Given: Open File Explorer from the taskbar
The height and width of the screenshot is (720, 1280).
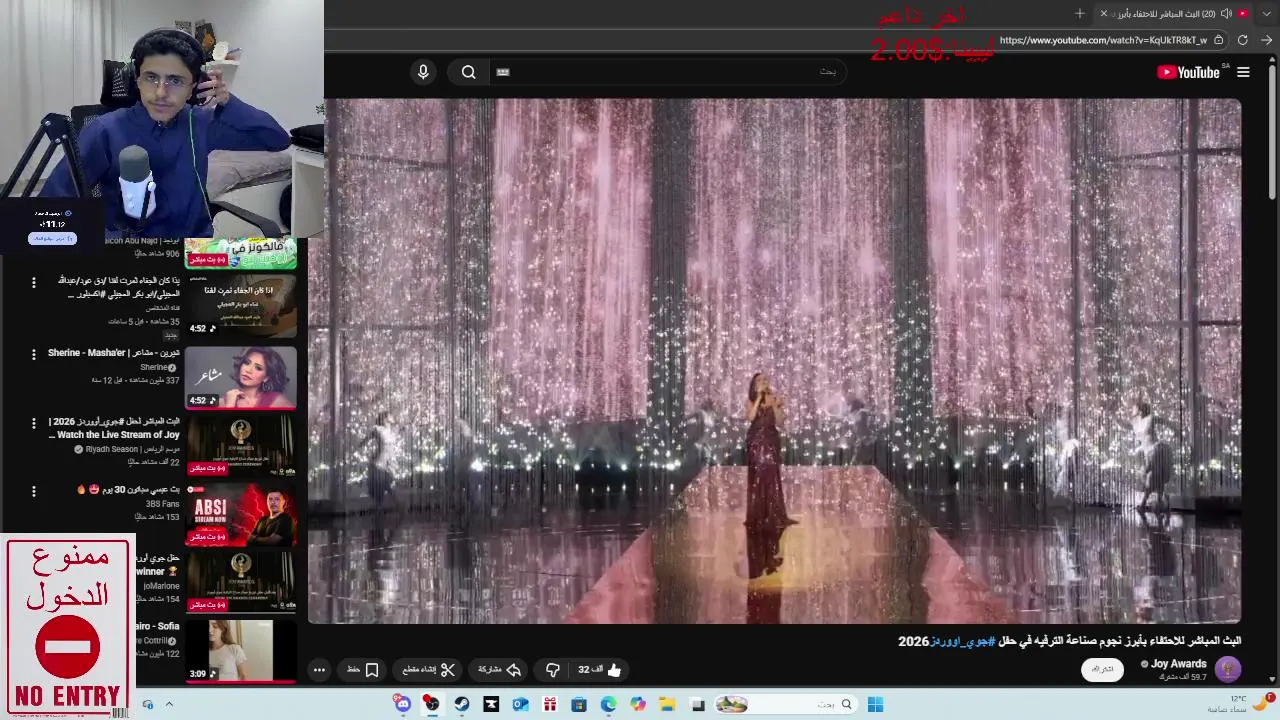Looking at the screenshot, I should [x=667, y=704].
